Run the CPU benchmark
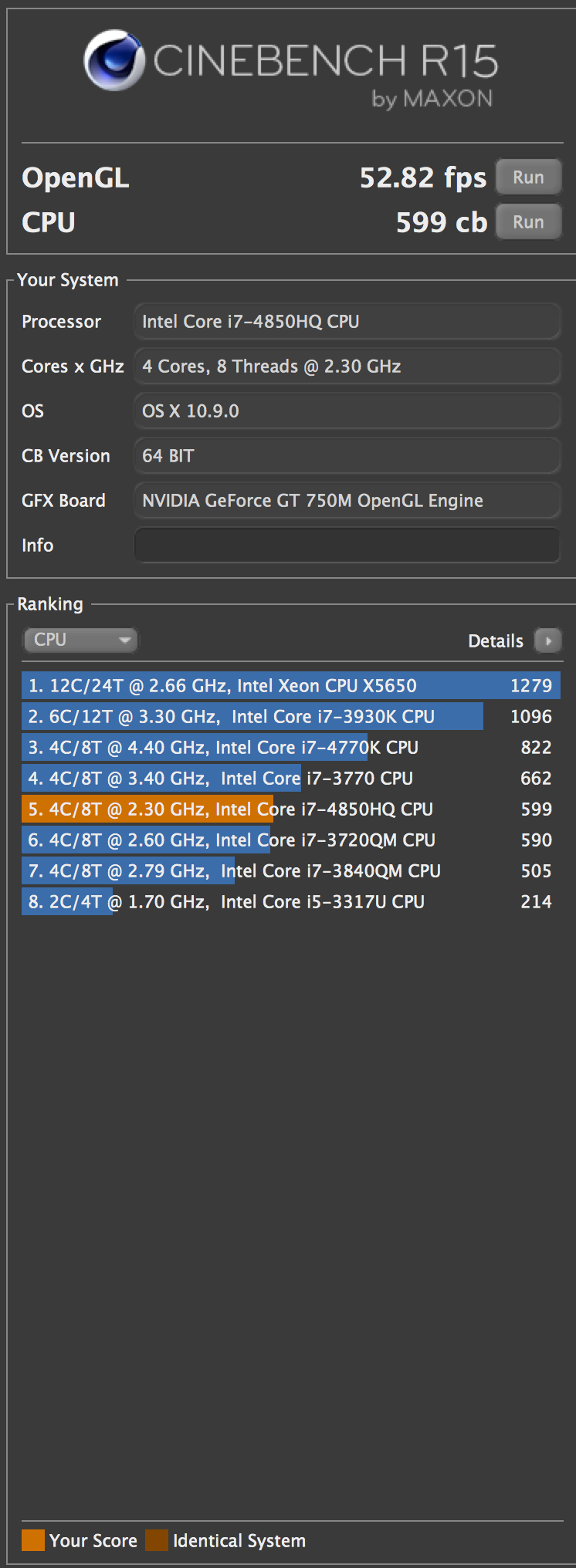The image size is (576, 1568). click(x=528, y=221)
